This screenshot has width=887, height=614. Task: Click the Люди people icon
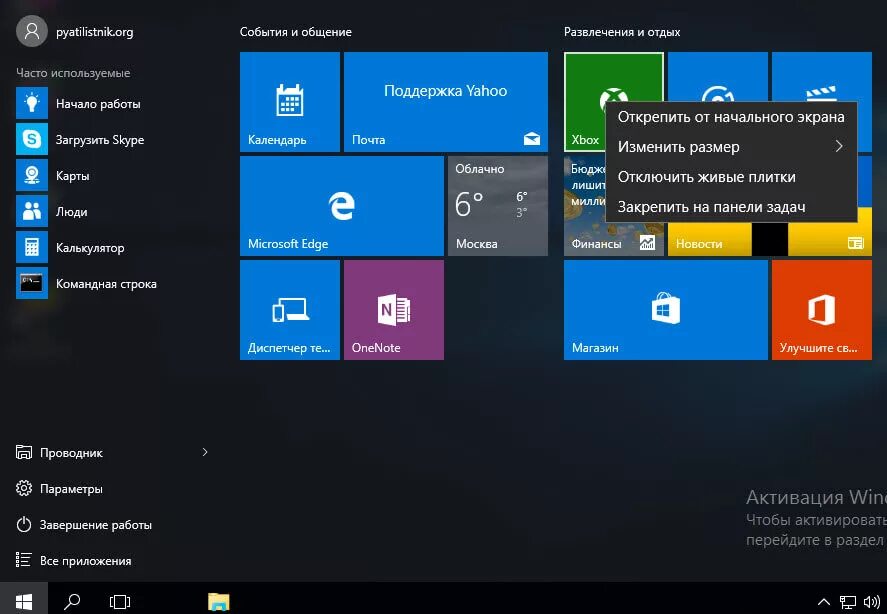[32, 212]
